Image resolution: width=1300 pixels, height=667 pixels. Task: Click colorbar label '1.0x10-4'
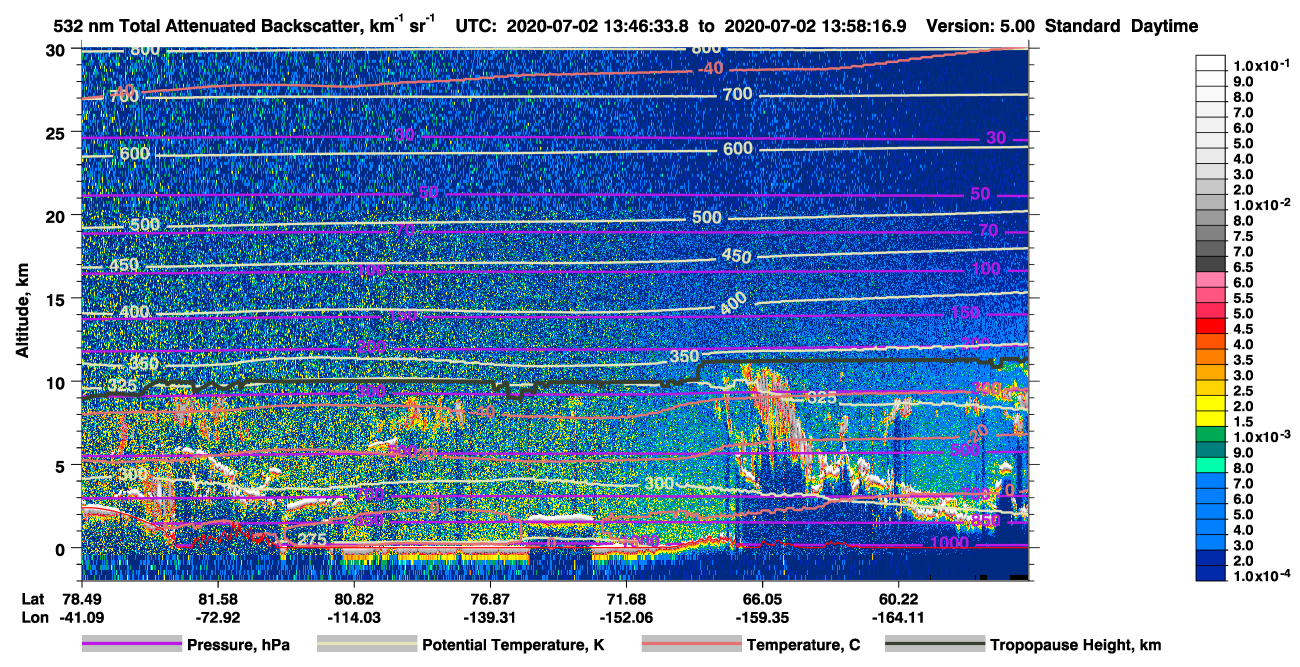[1262, 576]
